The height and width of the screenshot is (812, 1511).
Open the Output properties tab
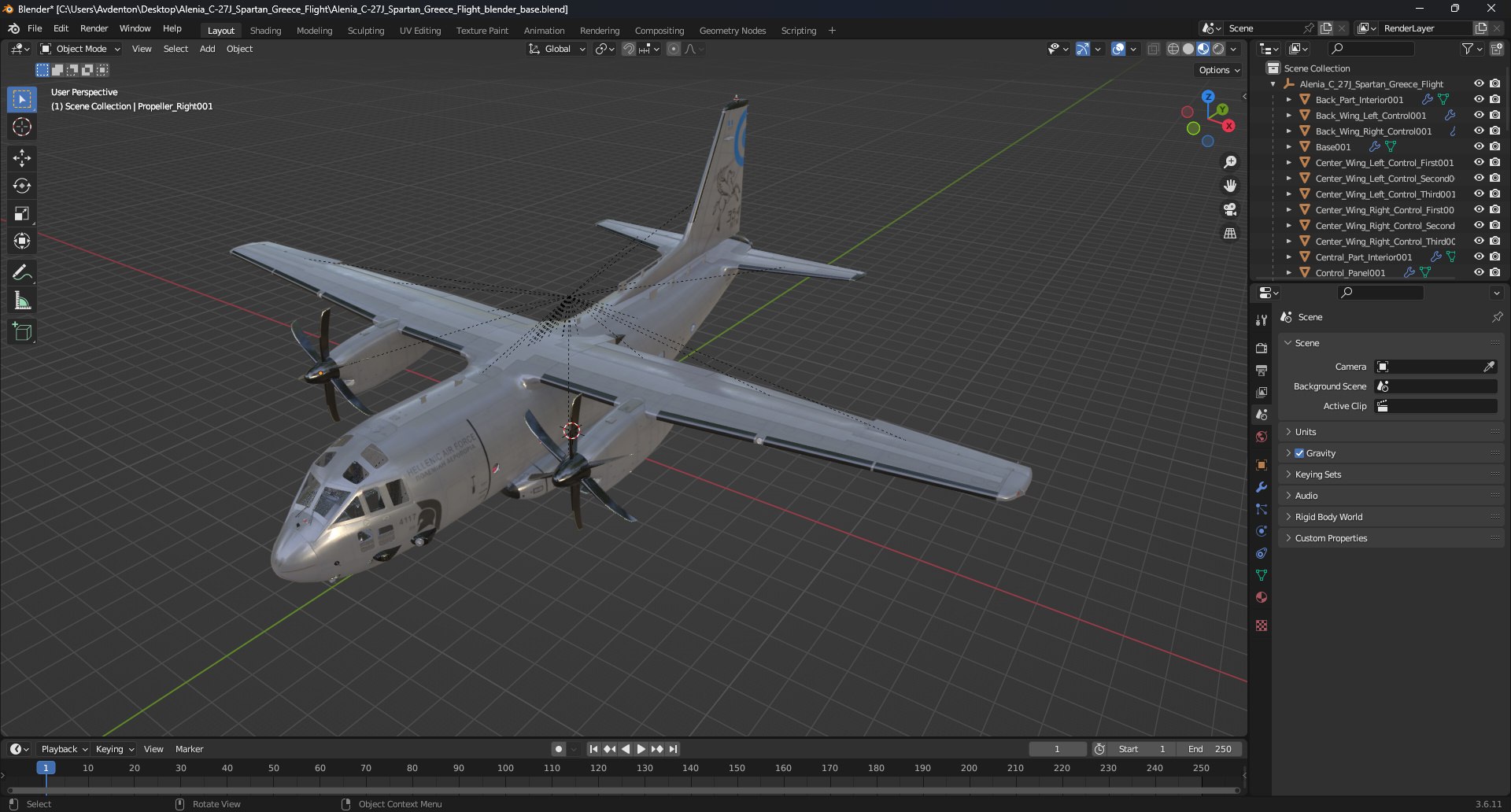pyautogui.click(x=1262, y=370)
